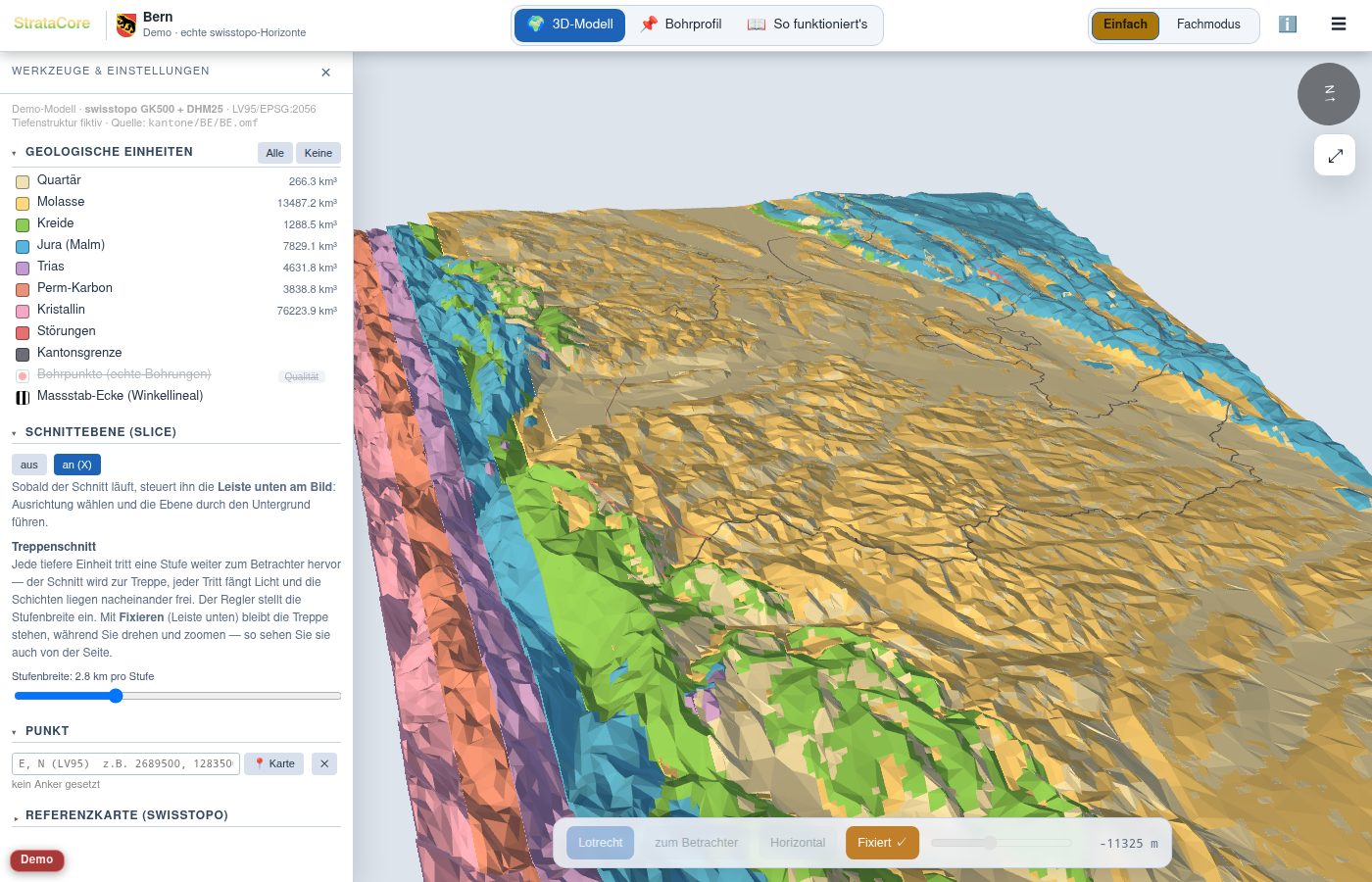The height and width of the screenshot is (882, 1372).
Task: Open the hamburger menu
Action: pyautogui.click(x=1339, y=24)
